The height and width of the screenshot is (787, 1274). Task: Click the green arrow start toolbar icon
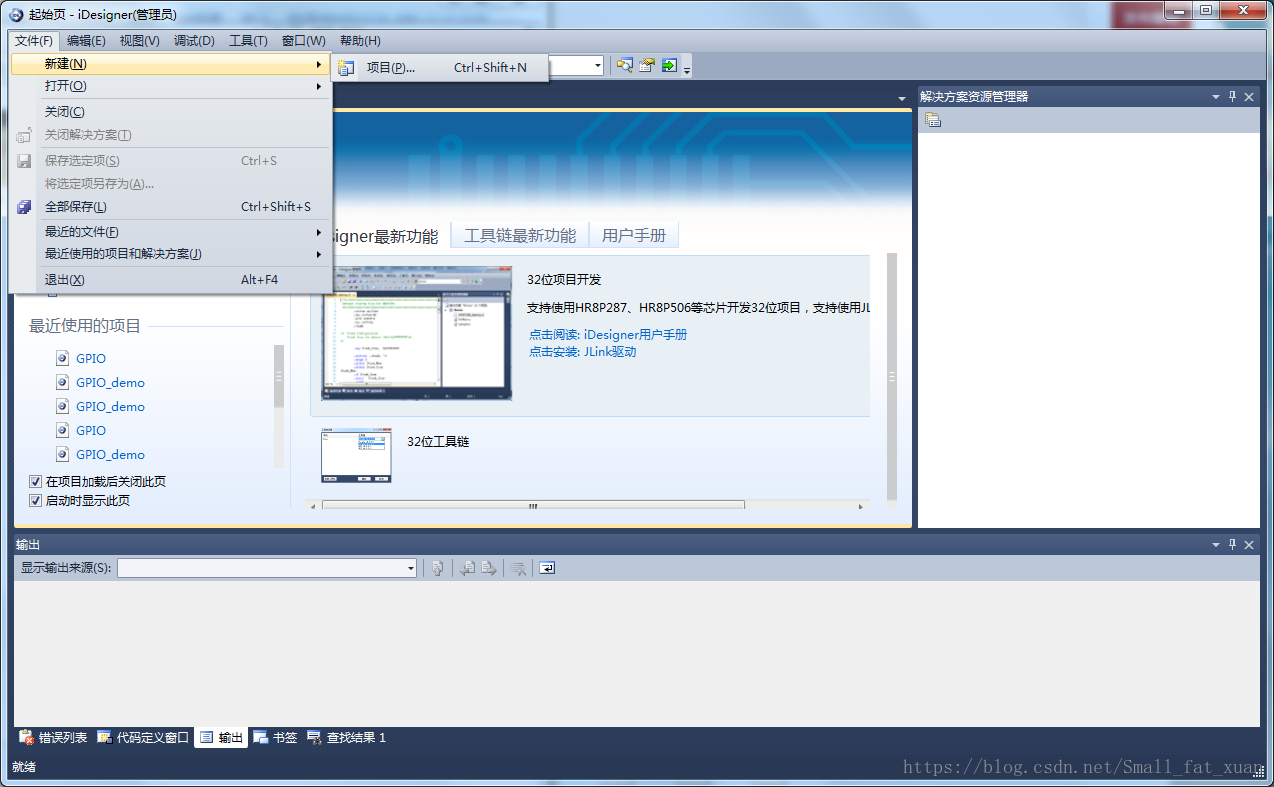669,65
